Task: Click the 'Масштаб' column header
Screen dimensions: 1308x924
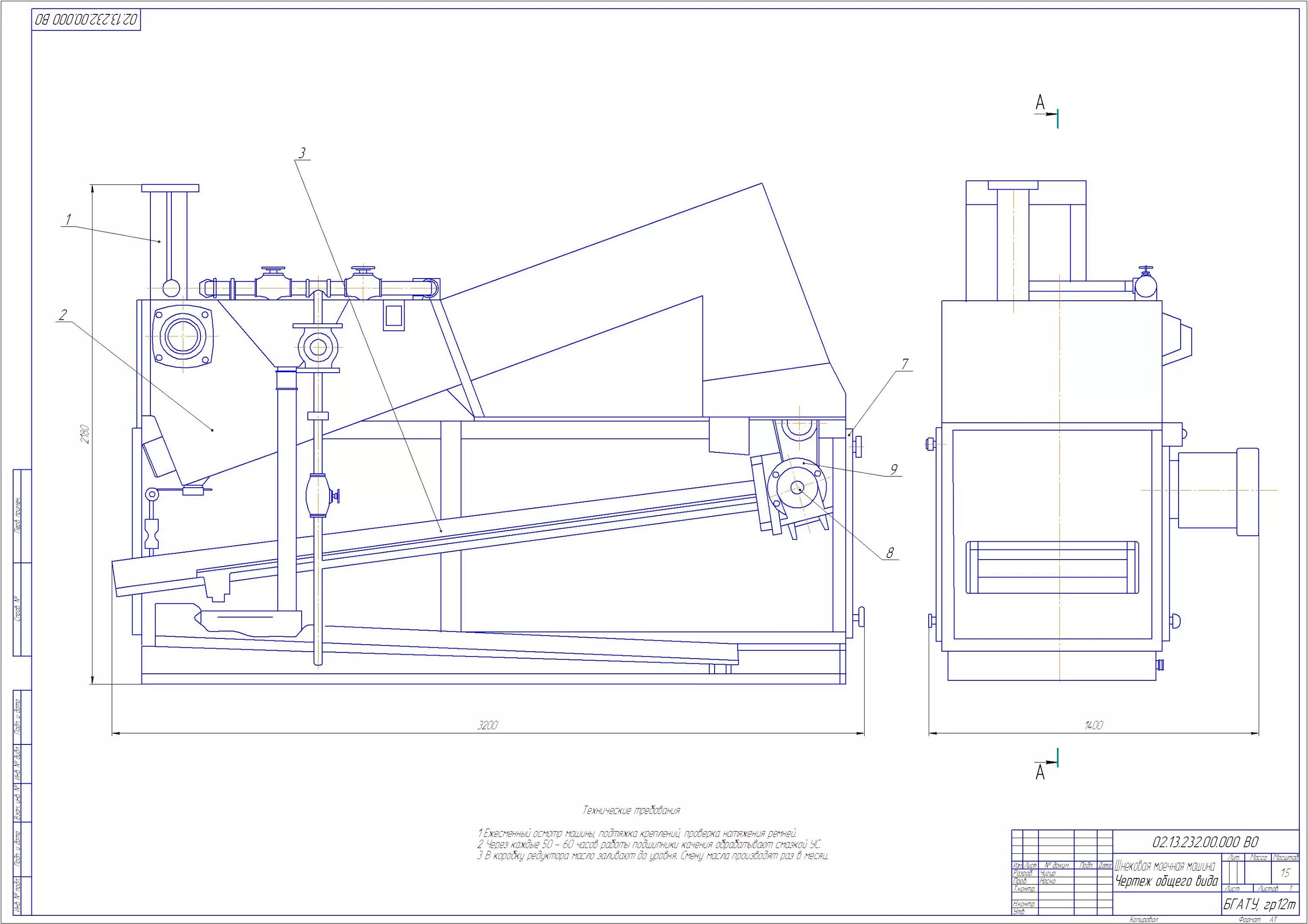Action: (1286, 857)
